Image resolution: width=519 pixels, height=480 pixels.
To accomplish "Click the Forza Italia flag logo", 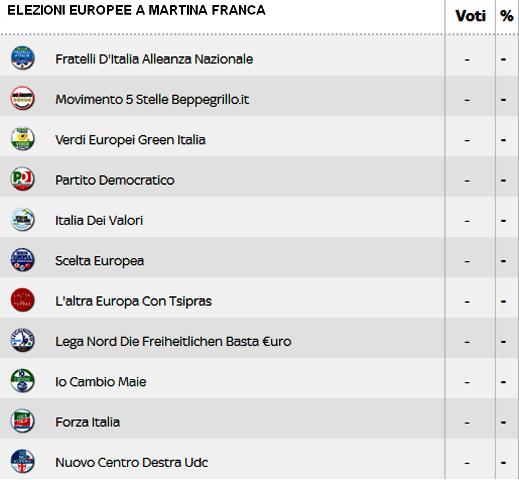I will 22,421.
